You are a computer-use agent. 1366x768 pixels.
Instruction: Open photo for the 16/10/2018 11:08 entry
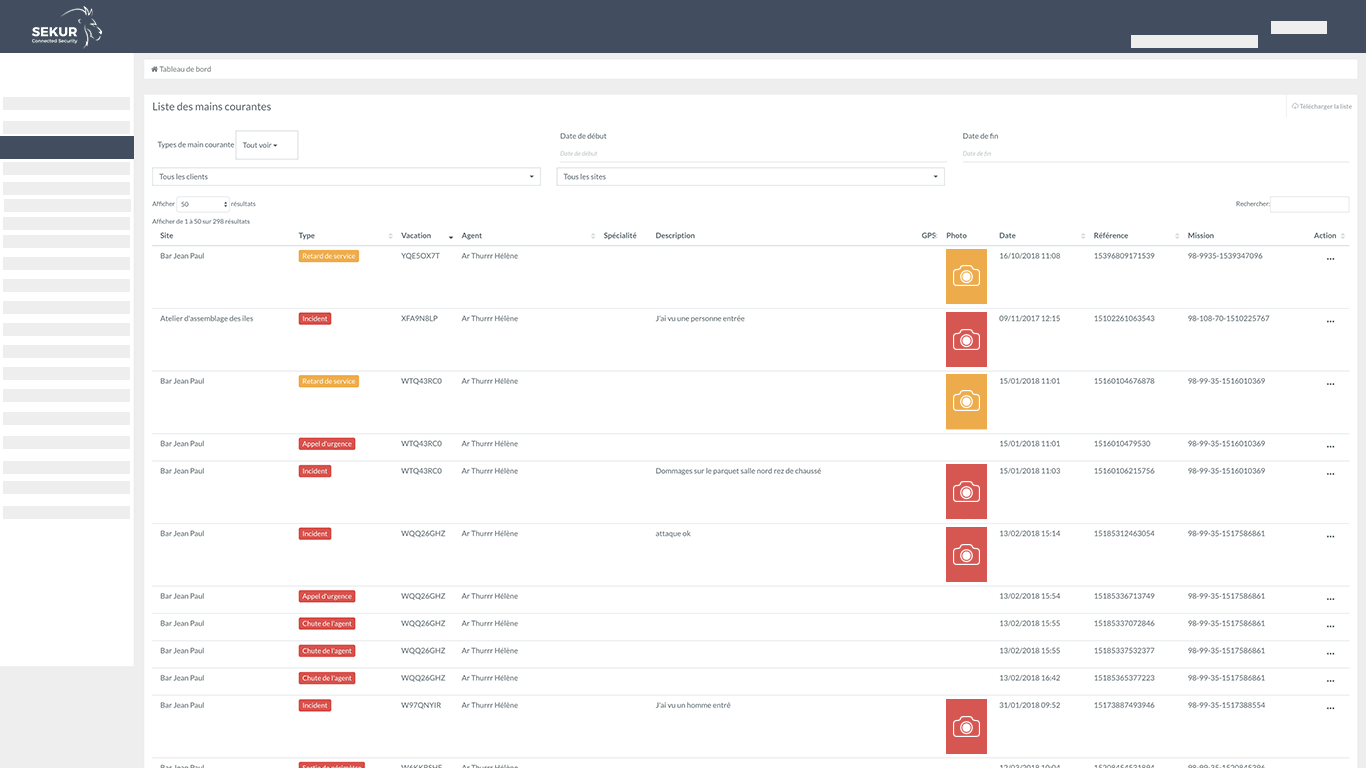(x=966, y=276)
